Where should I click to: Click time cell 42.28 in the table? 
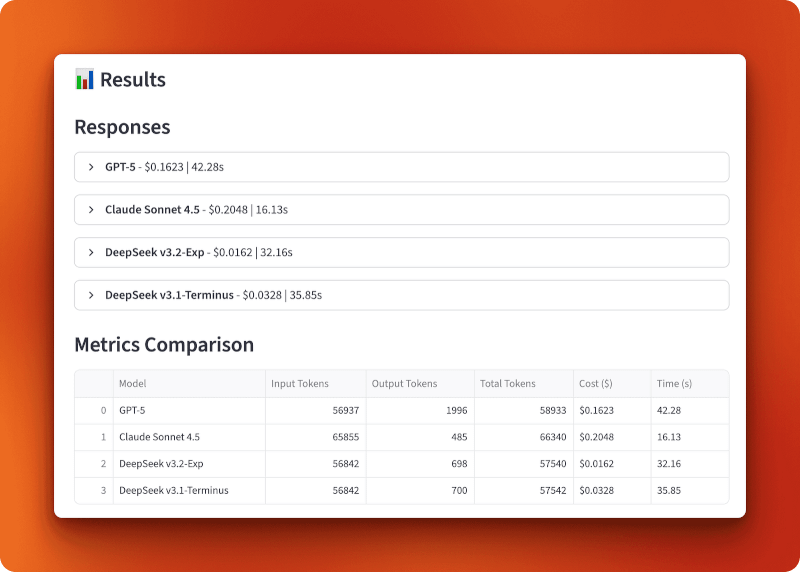pos(690,411)
